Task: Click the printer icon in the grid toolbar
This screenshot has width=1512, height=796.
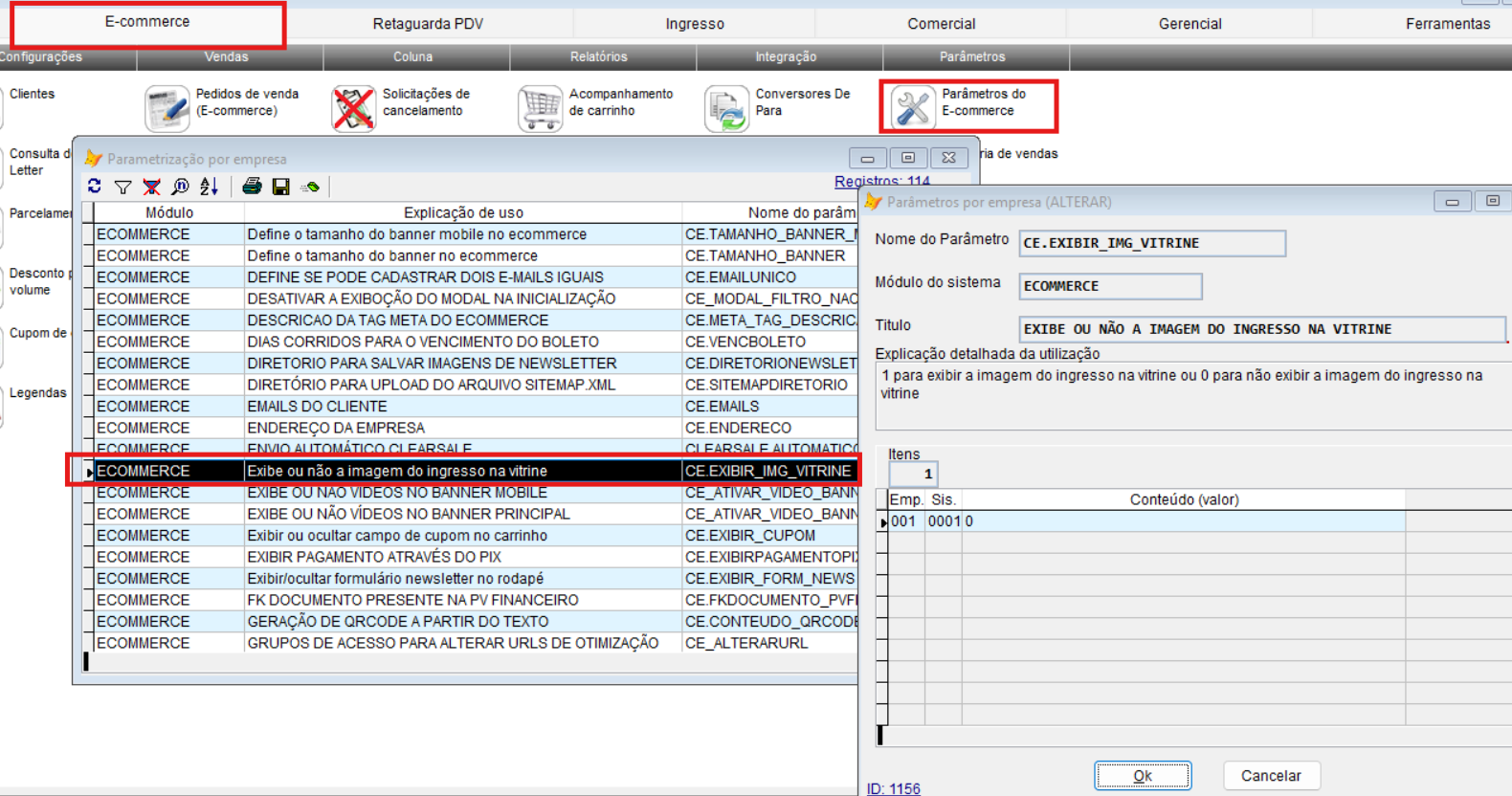Action: pos(252,187)
